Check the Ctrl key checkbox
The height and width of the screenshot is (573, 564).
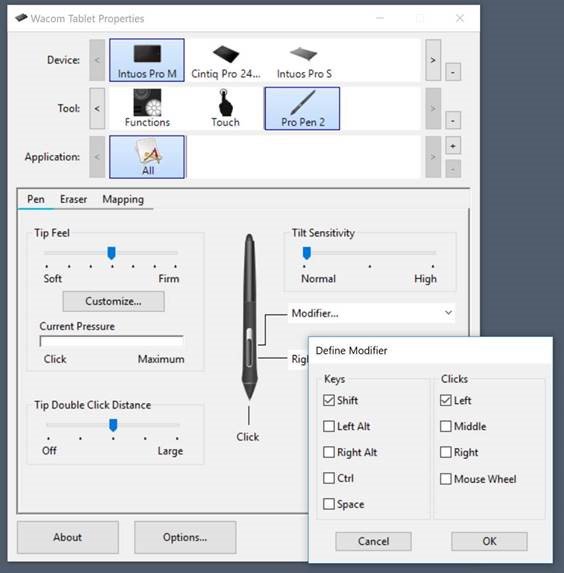point(329,478)
